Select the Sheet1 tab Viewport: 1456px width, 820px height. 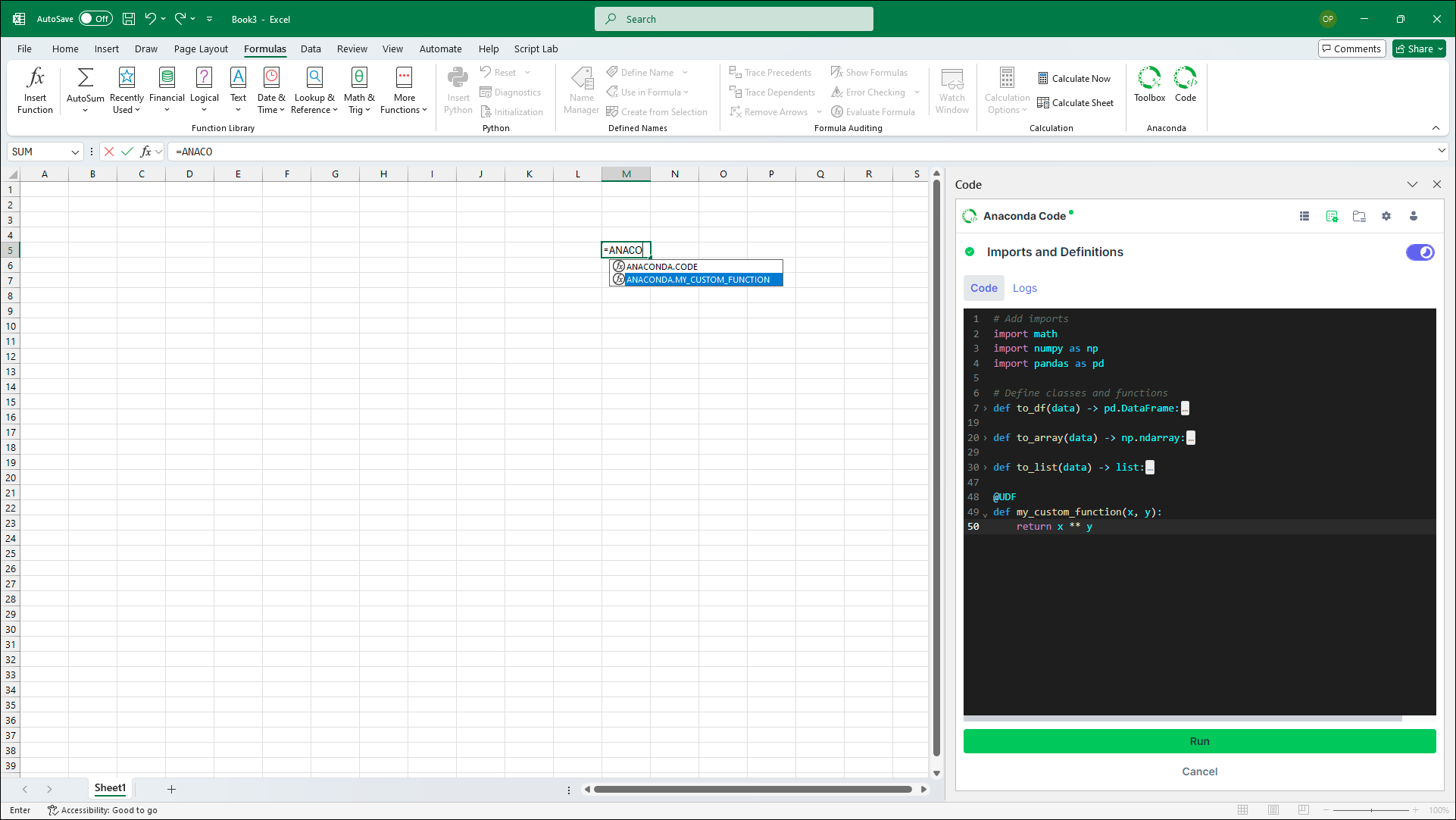tap(110, 788)
